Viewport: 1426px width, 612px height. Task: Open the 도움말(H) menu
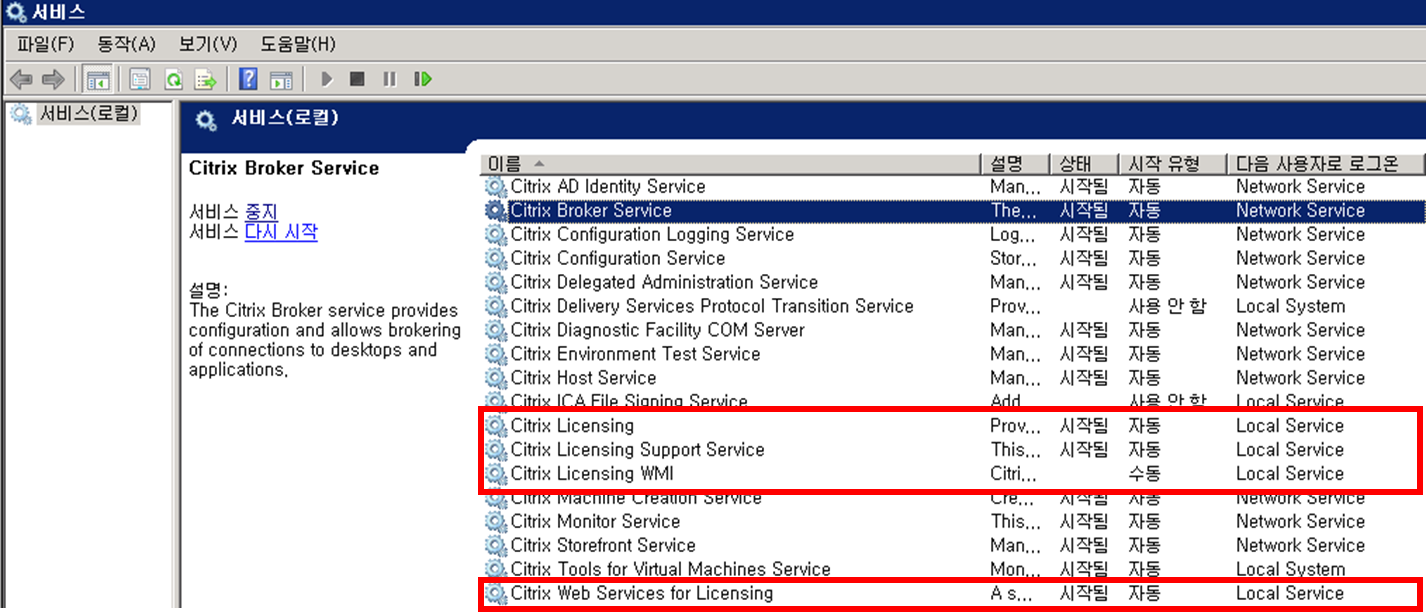(298, 44)
